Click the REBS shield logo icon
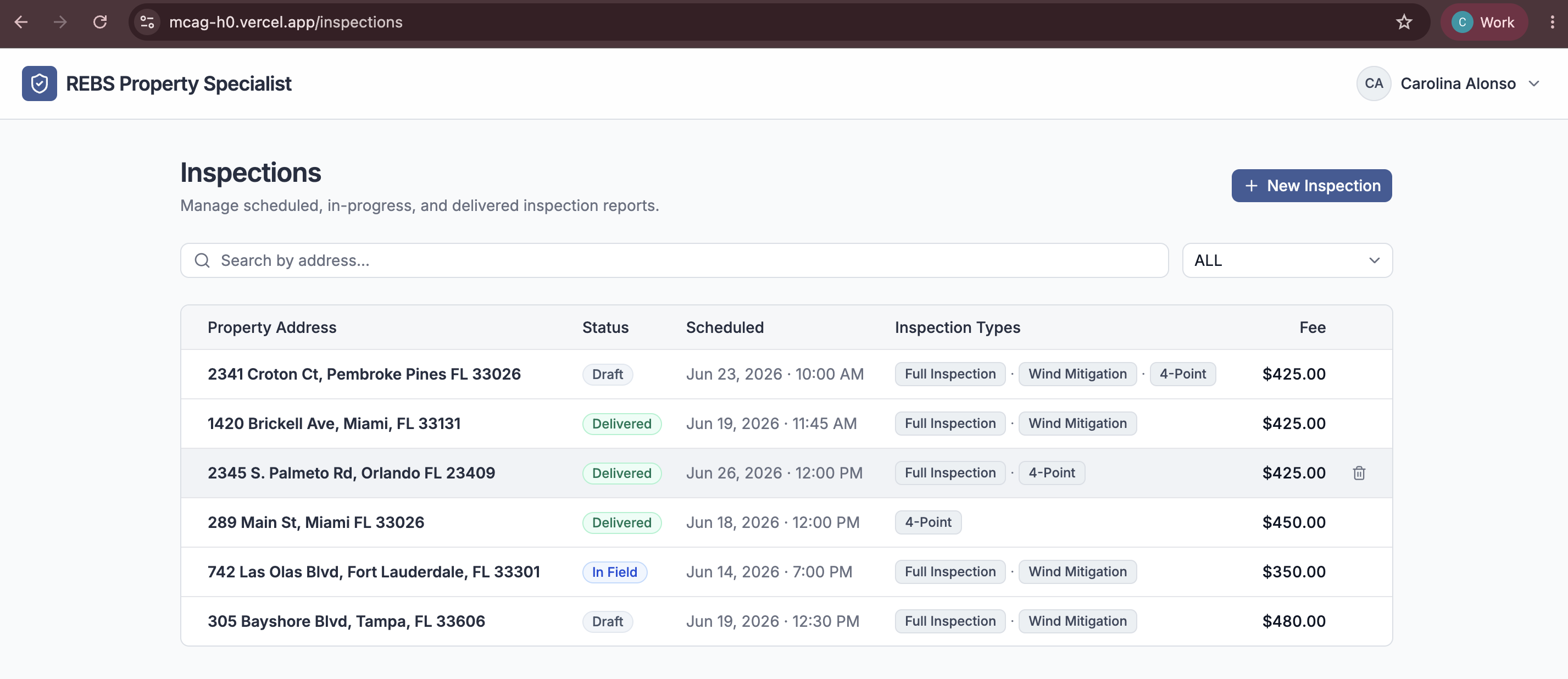The height and width of the screenshot is (679, 1568). tap(40, 84)
